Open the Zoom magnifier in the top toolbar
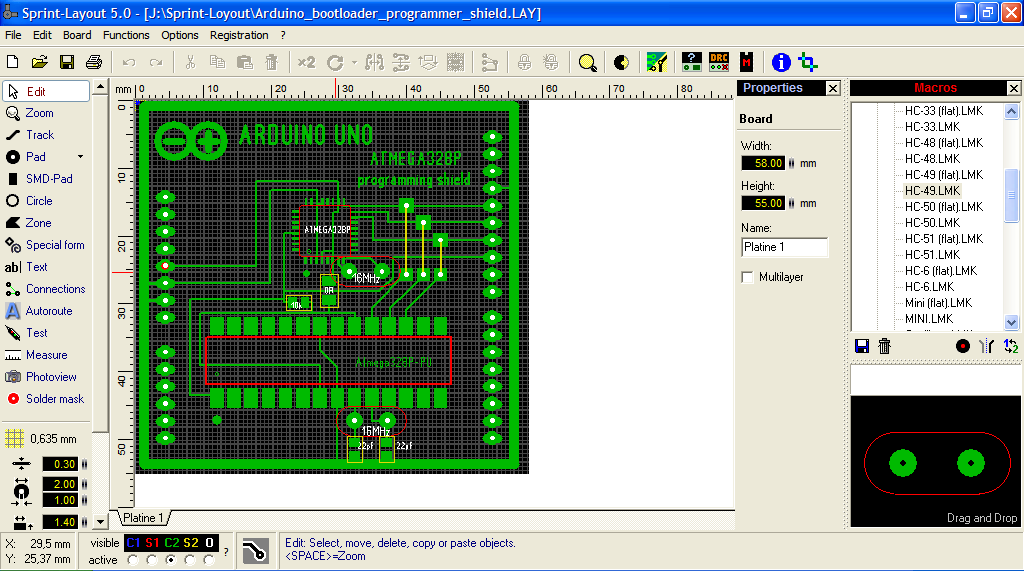The width and height of the screenshot is (1026, 571). pyautogui.click(x=588, y=63)
